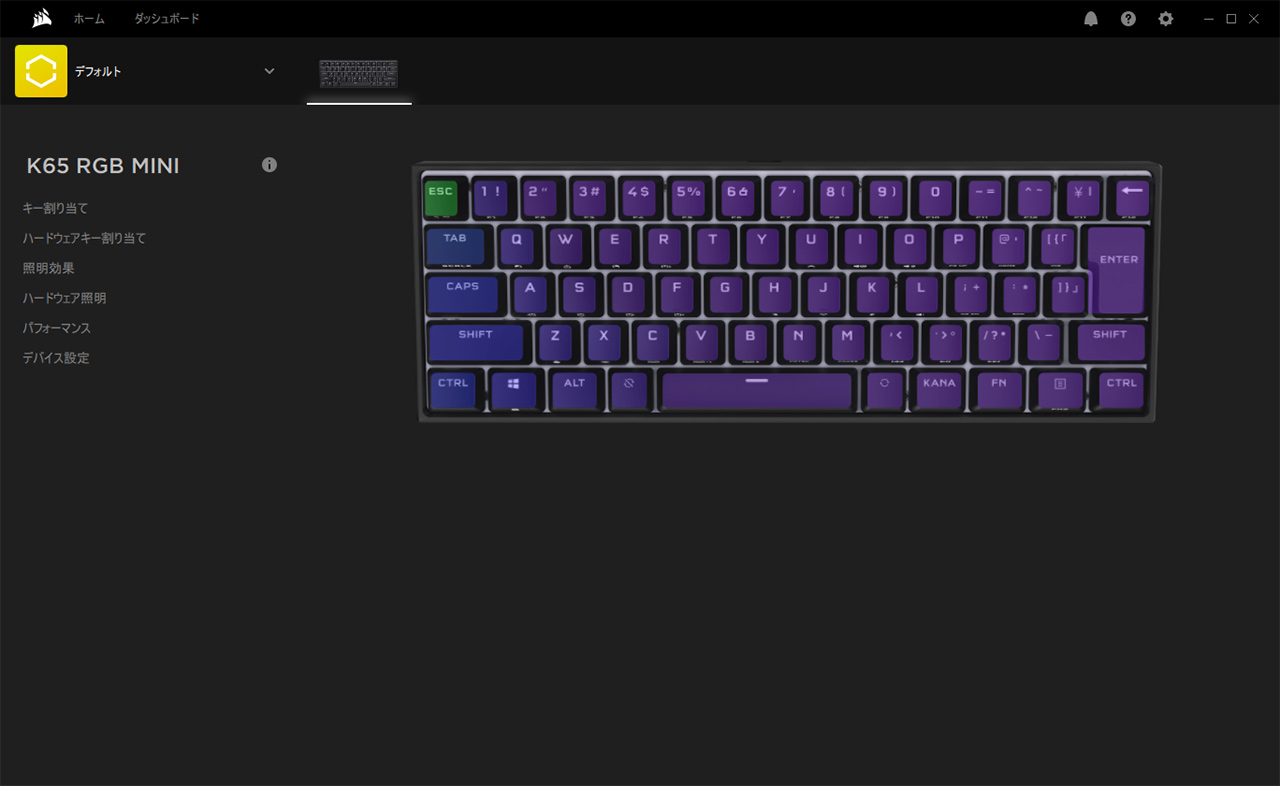Screen dimensions: 1280x786
Task: Open the notifications bell icon
Action: coord(1091,19)
